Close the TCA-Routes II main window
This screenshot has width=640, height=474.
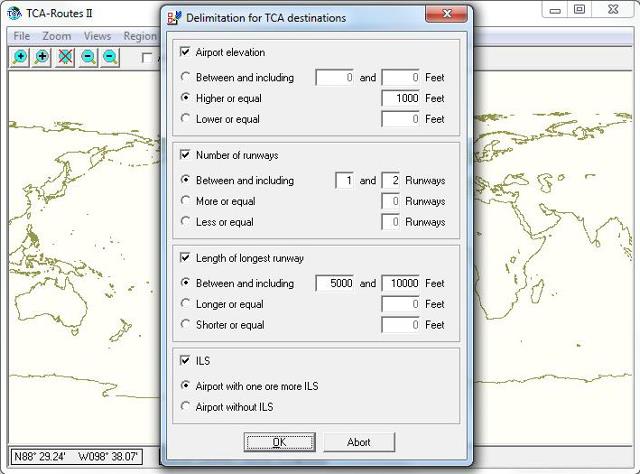pos(613,10)
